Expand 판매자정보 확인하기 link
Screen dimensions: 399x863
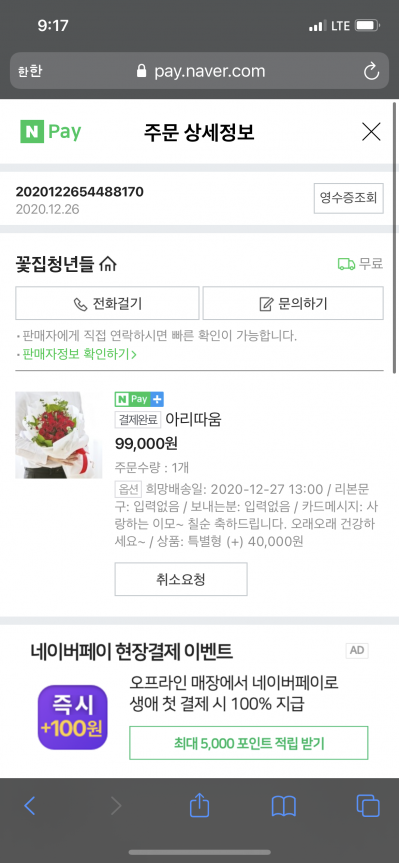pos(79,354)
